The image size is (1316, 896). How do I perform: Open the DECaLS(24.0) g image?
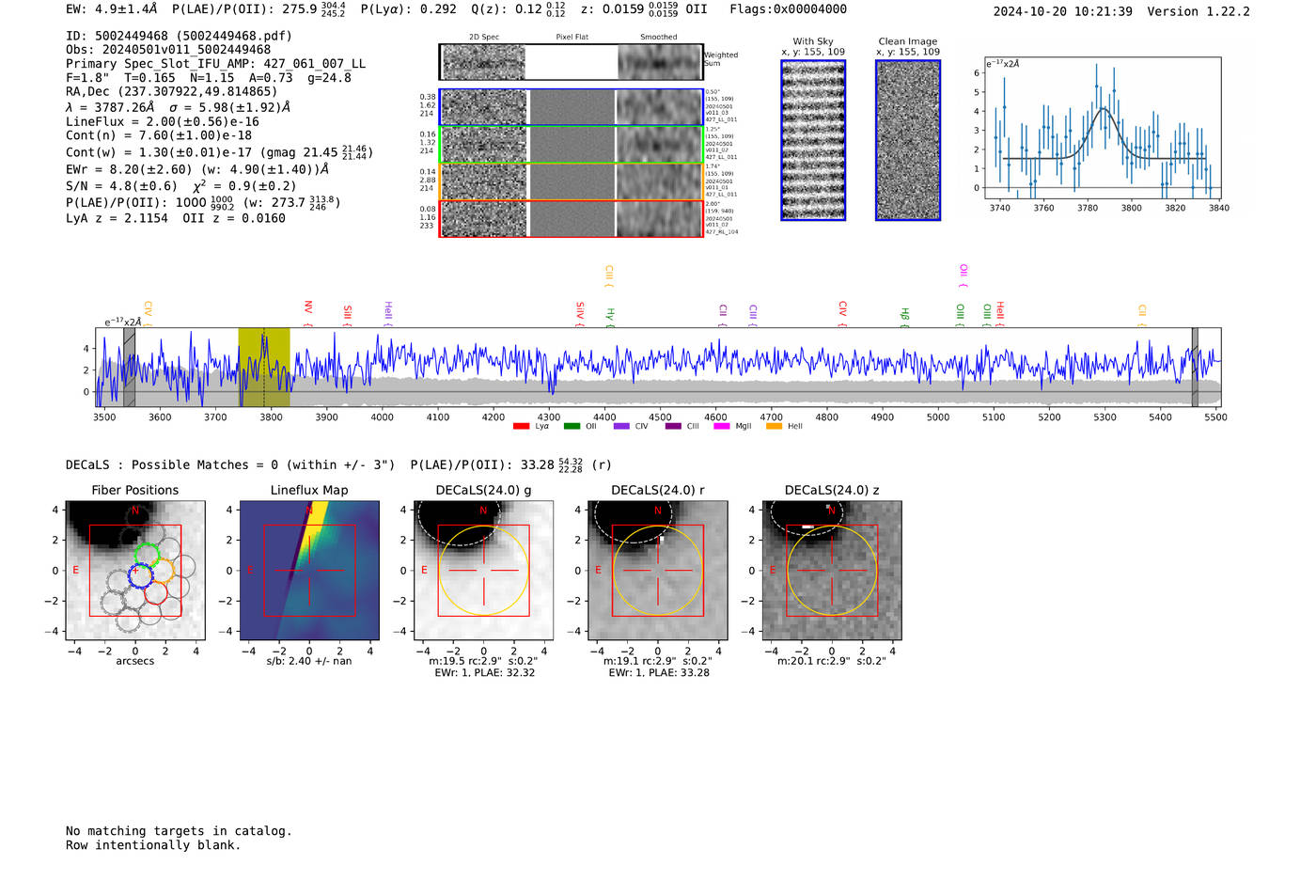click(x=484, y=571)
